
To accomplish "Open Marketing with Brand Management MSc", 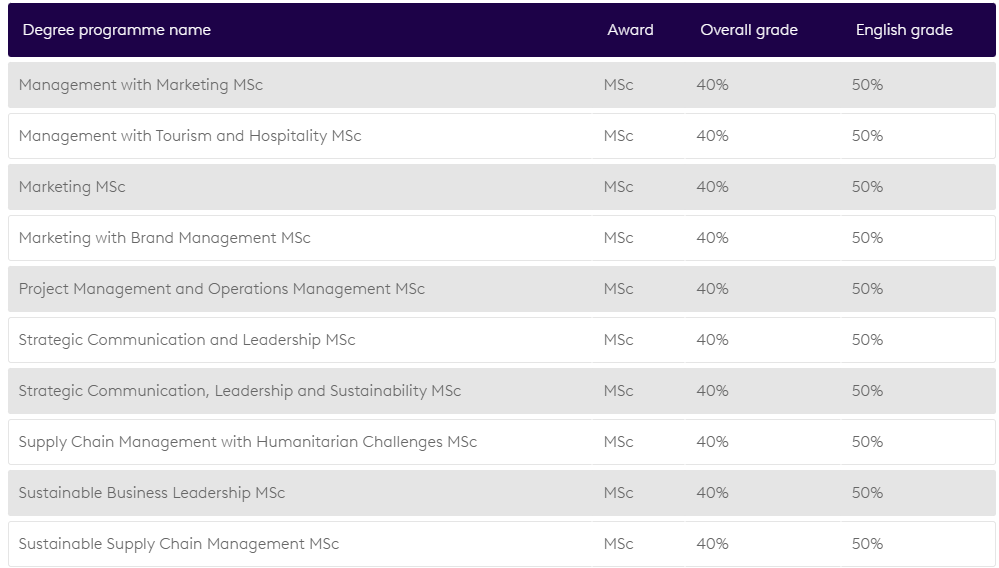I will pos(164,238).
